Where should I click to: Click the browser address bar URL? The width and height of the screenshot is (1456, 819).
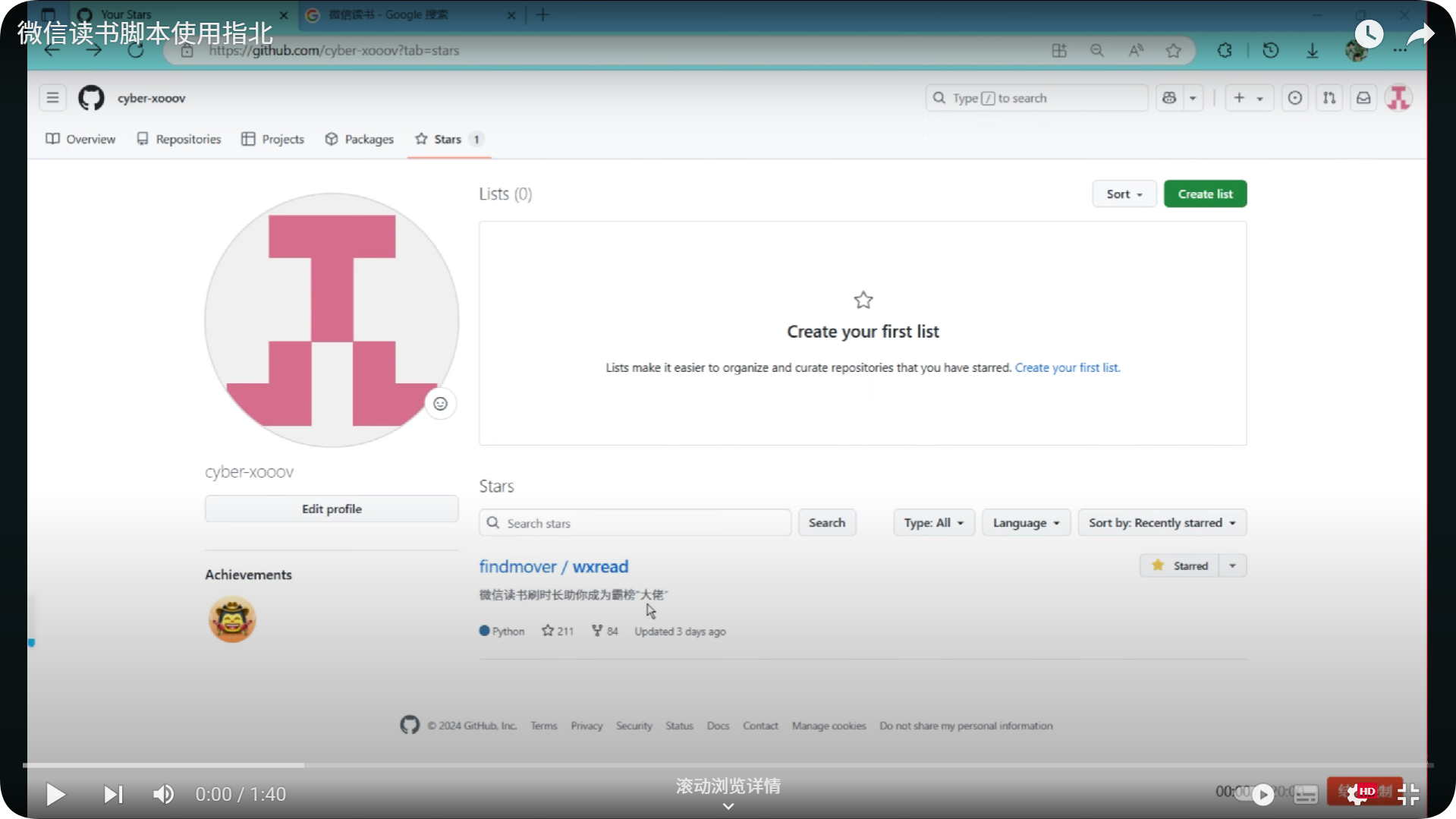coord(335,51)
